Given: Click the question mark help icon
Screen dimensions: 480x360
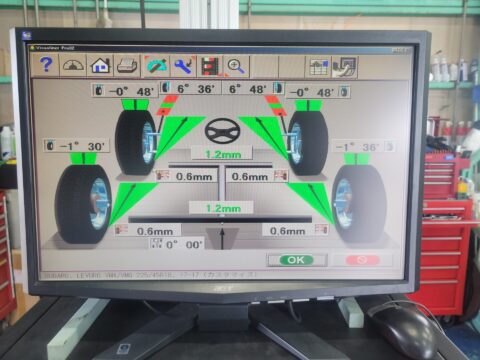Looking at the screenshot, I should 46,65.
